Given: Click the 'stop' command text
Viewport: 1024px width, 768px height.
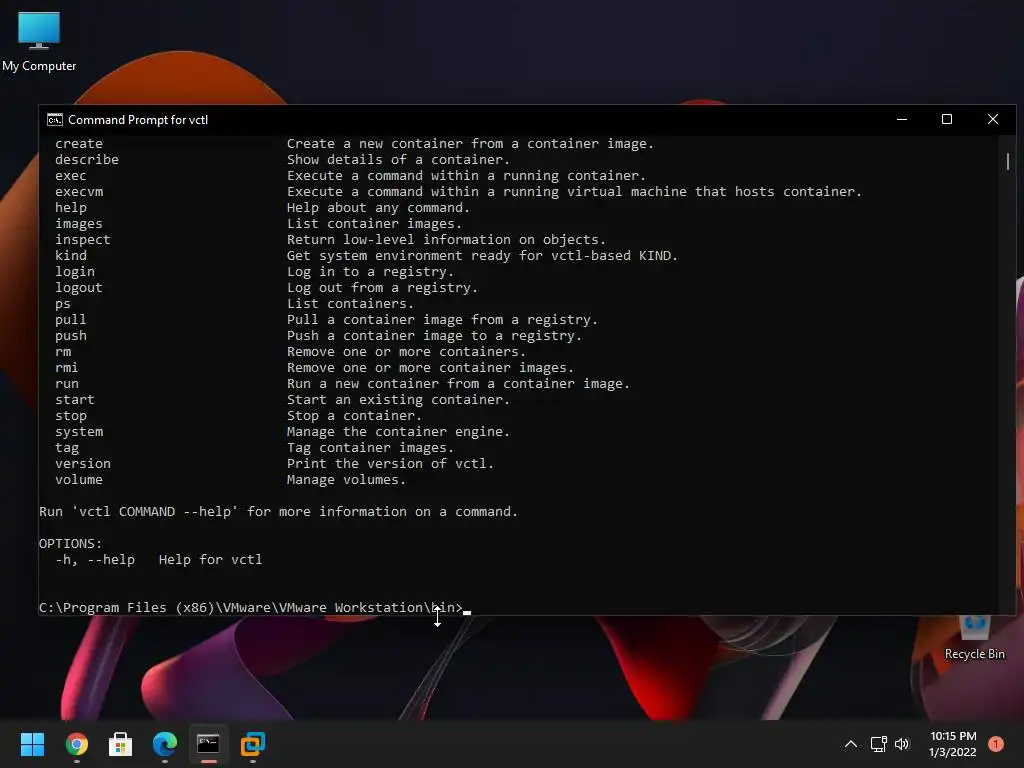Looking at the screenshot, I should click(71, 415).
